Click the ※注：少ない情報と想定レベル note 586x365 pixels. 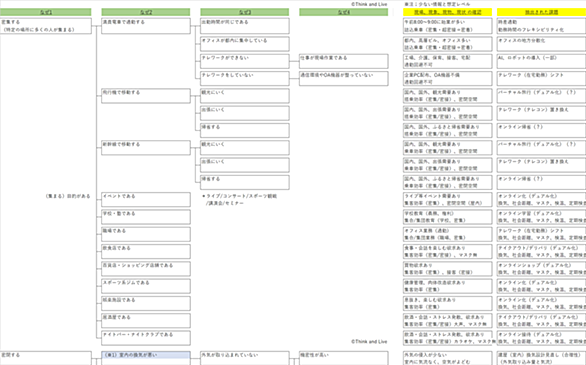[437, 4]
